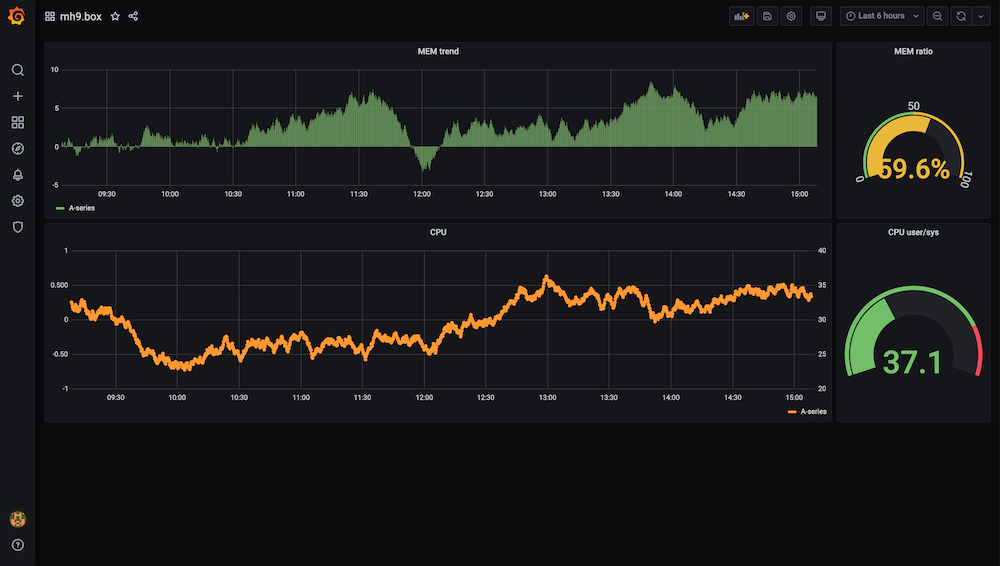
Task: Click the Grafana logo home icon
Action: 17,16
